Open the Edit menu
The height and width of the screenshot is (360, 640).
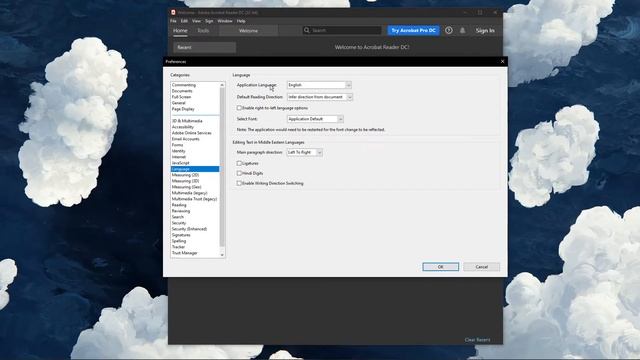[x=184, y=21]
